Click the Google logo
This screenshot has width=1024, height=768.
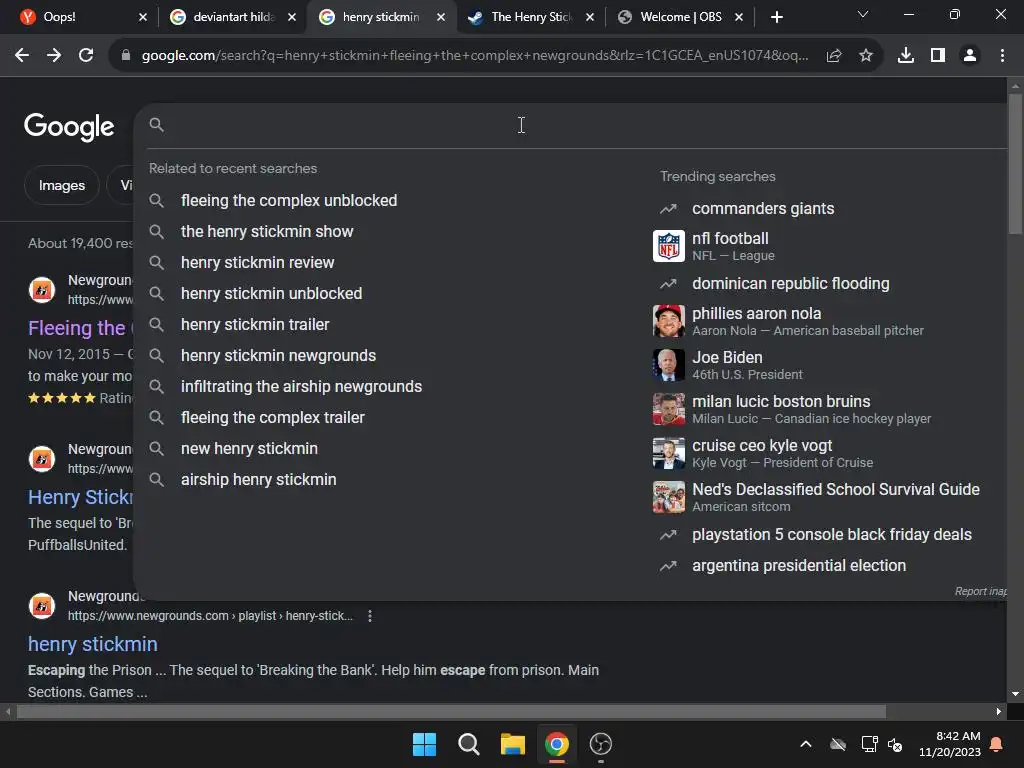(69, 127)
